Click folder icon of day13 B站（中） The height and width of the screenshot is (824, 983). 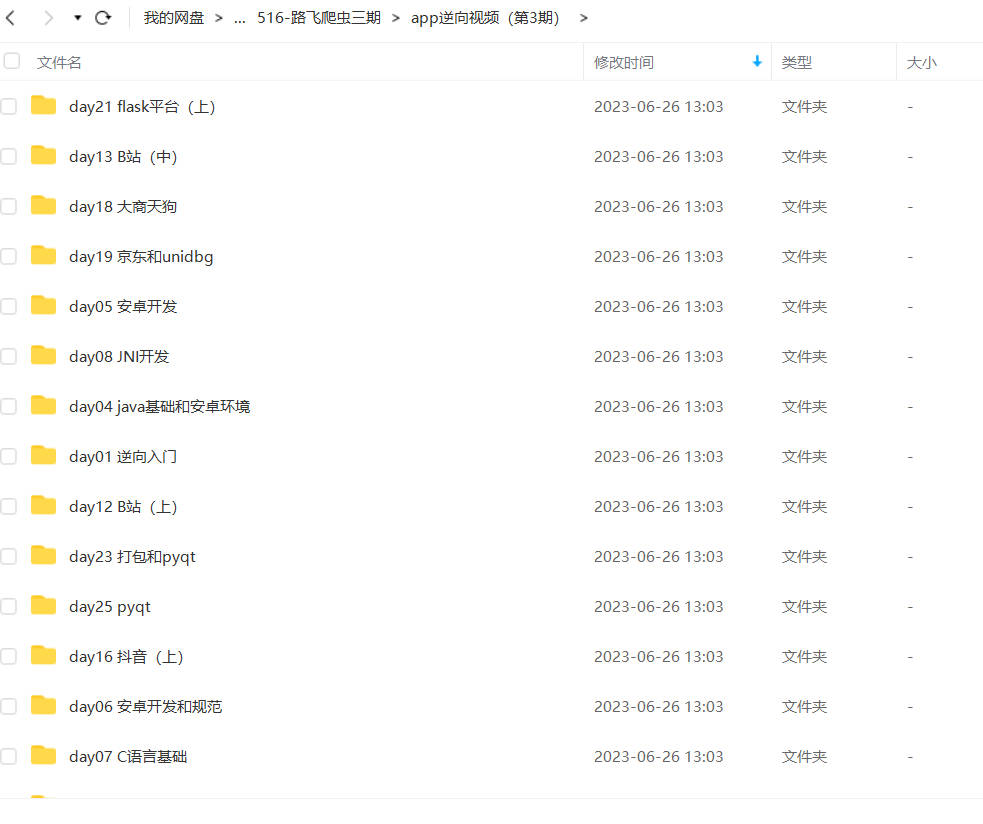(x=43, y=155)
